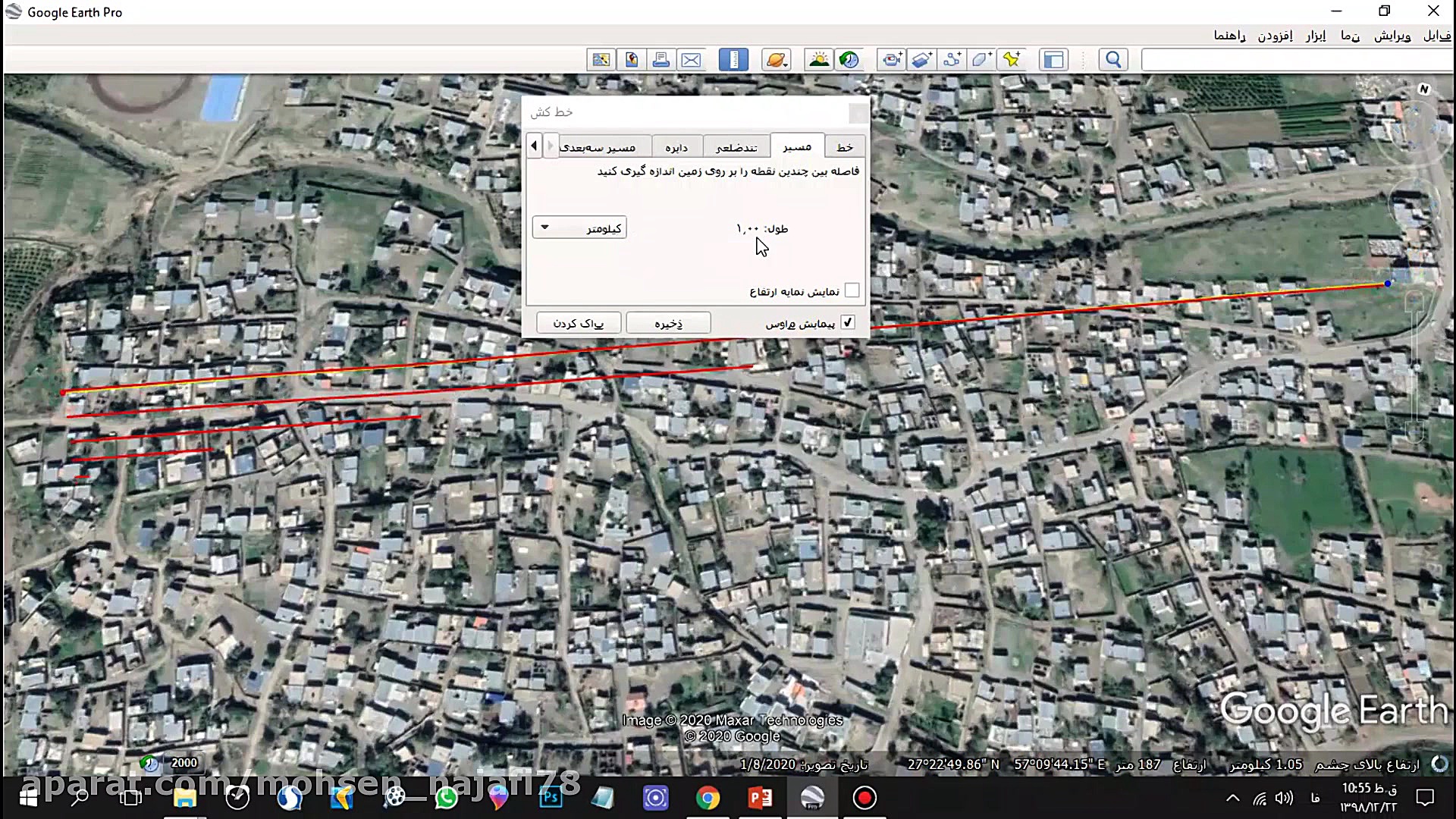Click the ذخیره (Save) button
The image size is (1456, 819).
668,323
